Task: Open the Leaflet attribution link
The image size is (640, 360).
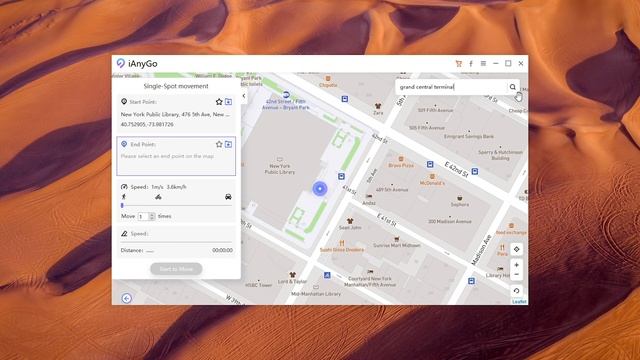Action: (x=519, y=302)
